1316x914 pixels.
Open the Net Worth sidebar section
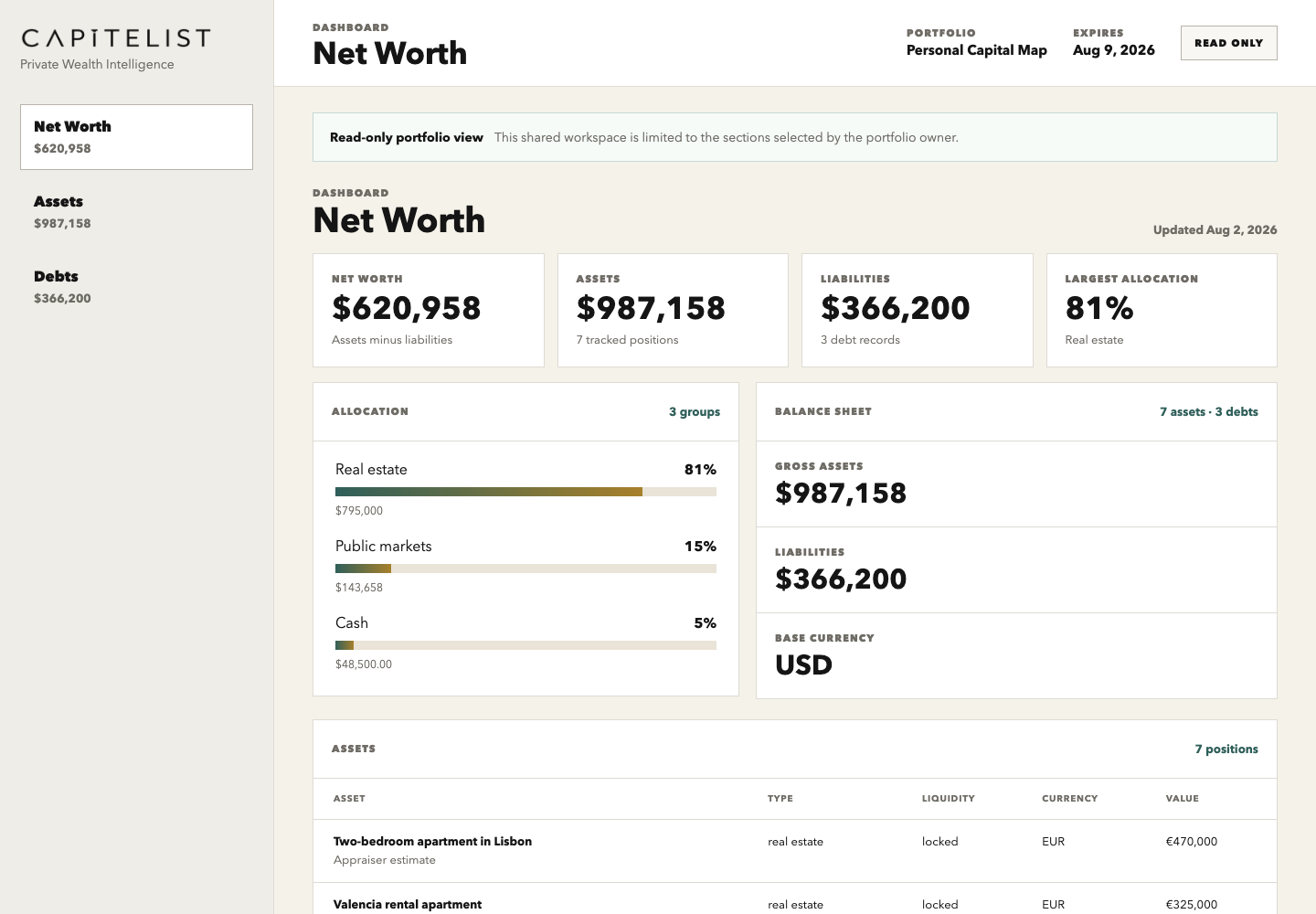point(136,137)
